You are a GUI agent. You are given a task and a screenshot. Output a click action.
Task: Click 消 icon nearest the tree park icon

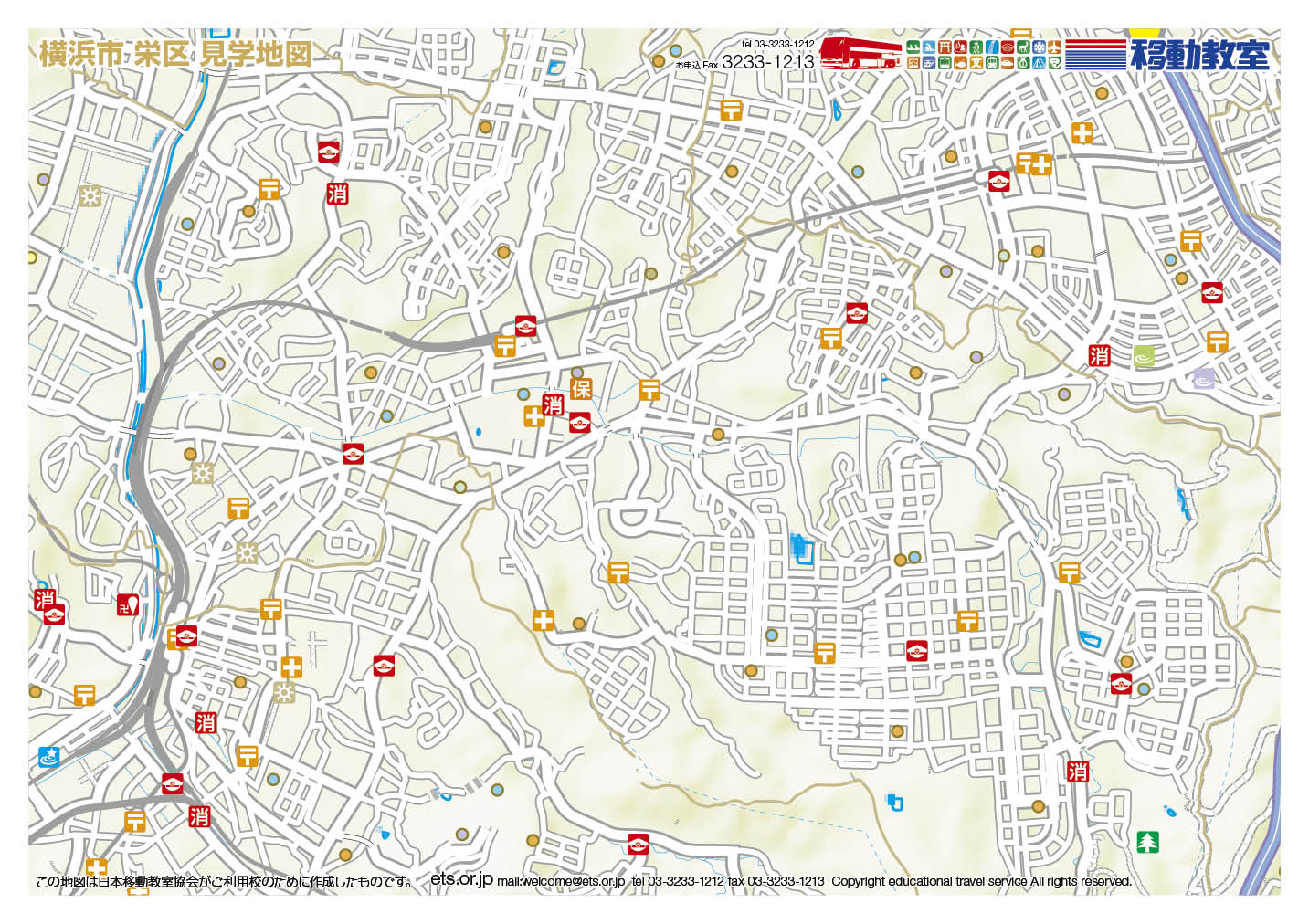tap(1078, 772)
